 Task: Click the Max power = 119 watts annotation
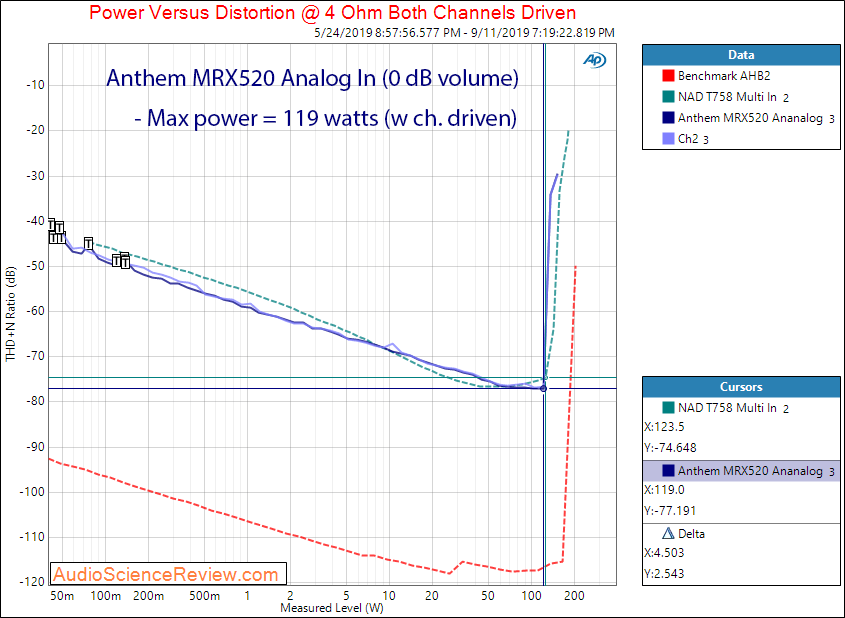325,118
